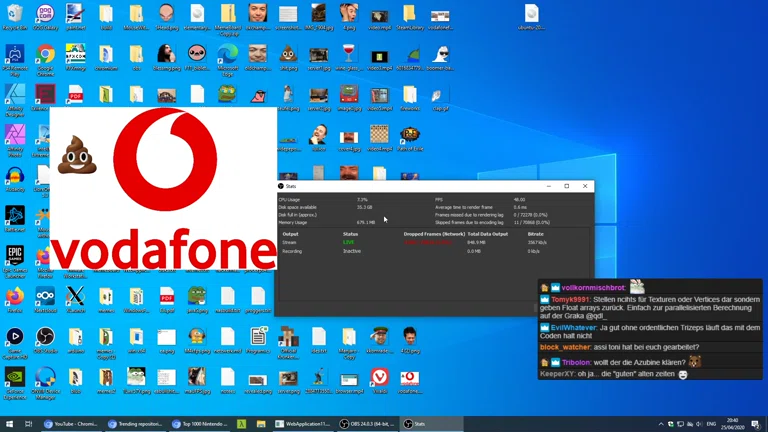The width and height of the screenshot is (768, 432).
Task: Open the Firefox desktop shortcut
Action: point(15,298)
